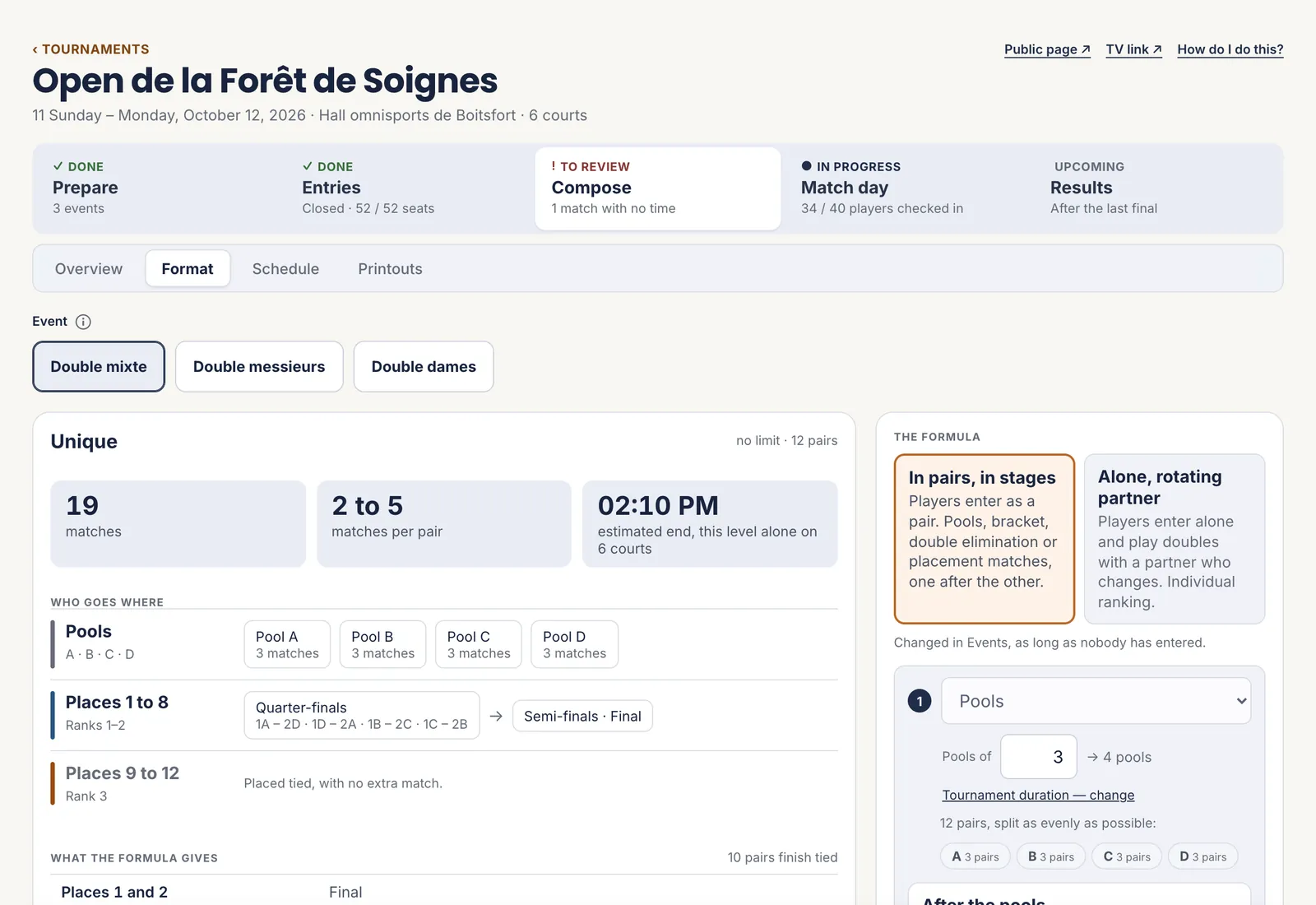Click 'no limit · 12 pairs' text
The width and height of the screenshot is (1316, 905).
(x=786, y=441)
